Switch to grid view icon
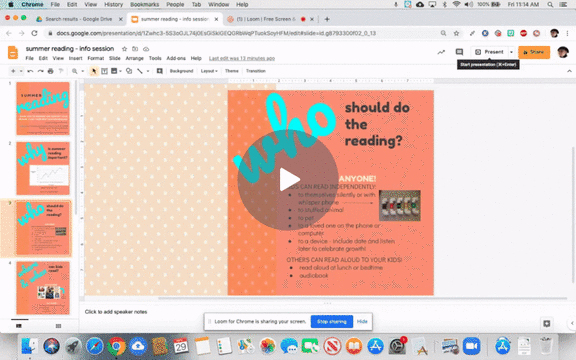The width and height of the screenshot is (576, 360). point(58,326)
